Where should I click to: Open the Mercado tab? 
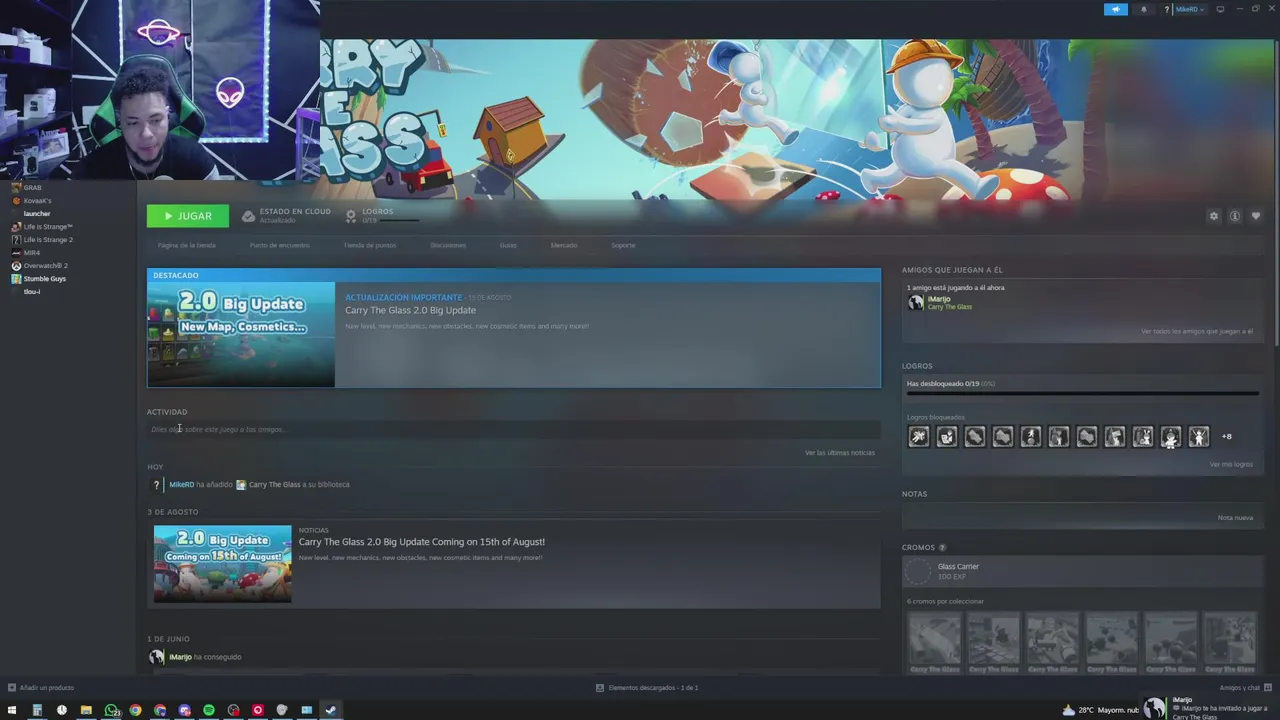(x=564, y=245)
